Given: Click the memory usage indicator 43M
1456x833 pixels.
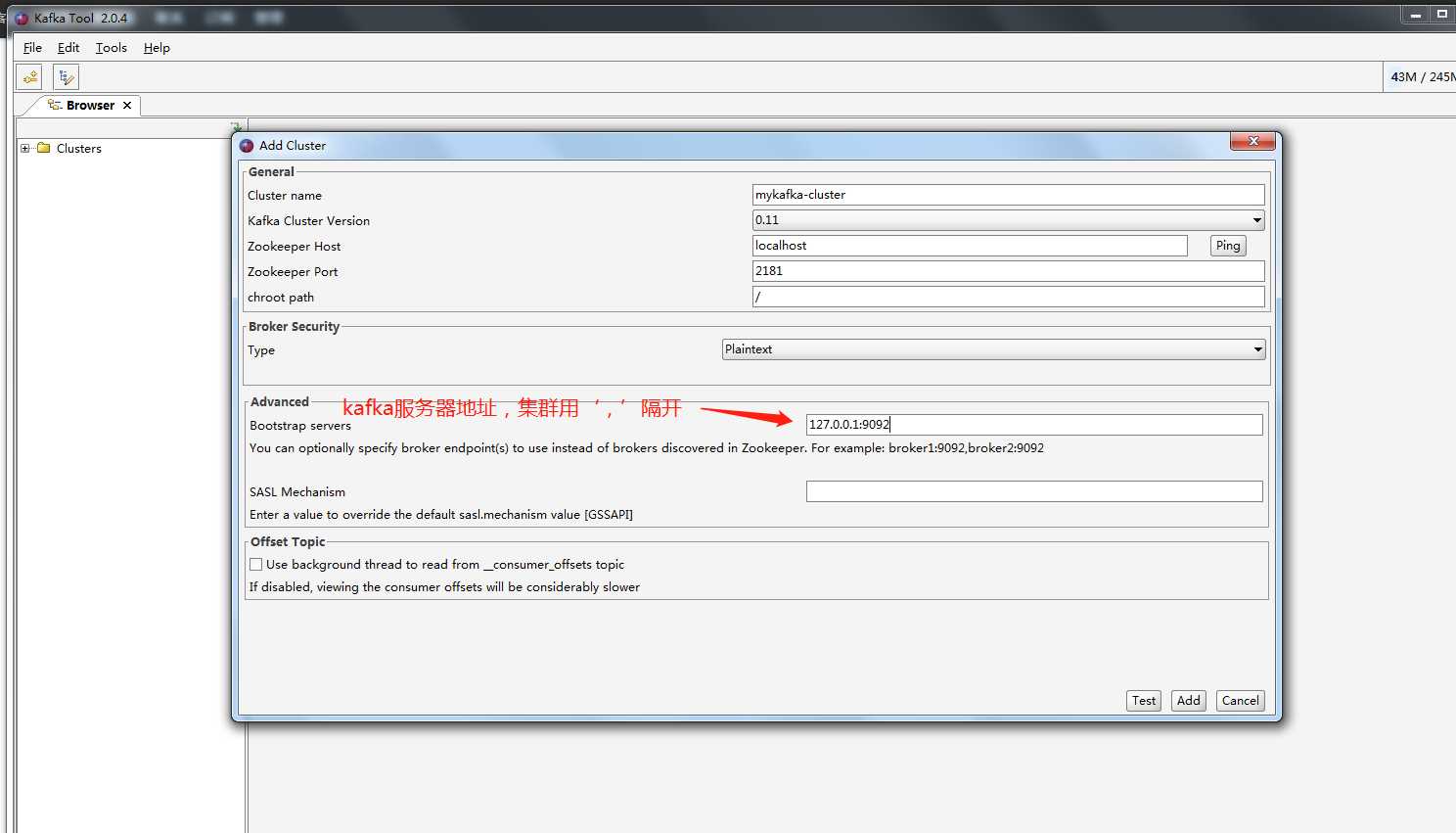Looking at the screenshot, I should tap(1421, 77).
